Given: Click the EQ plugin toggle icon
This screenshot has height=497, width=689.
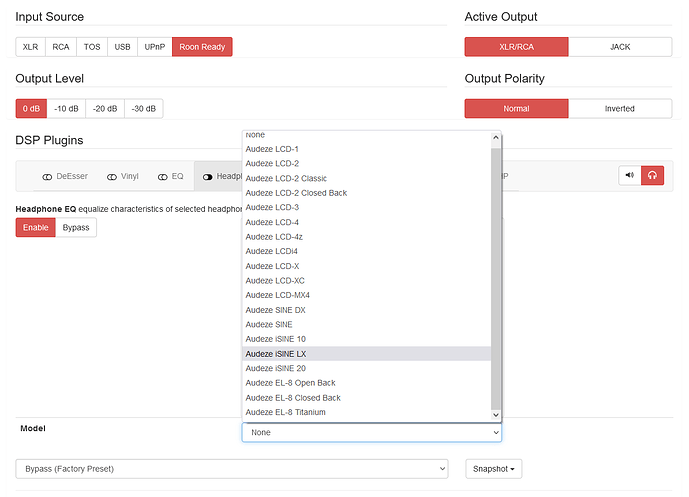Looking at the screenshot, I should coord(163,177).
